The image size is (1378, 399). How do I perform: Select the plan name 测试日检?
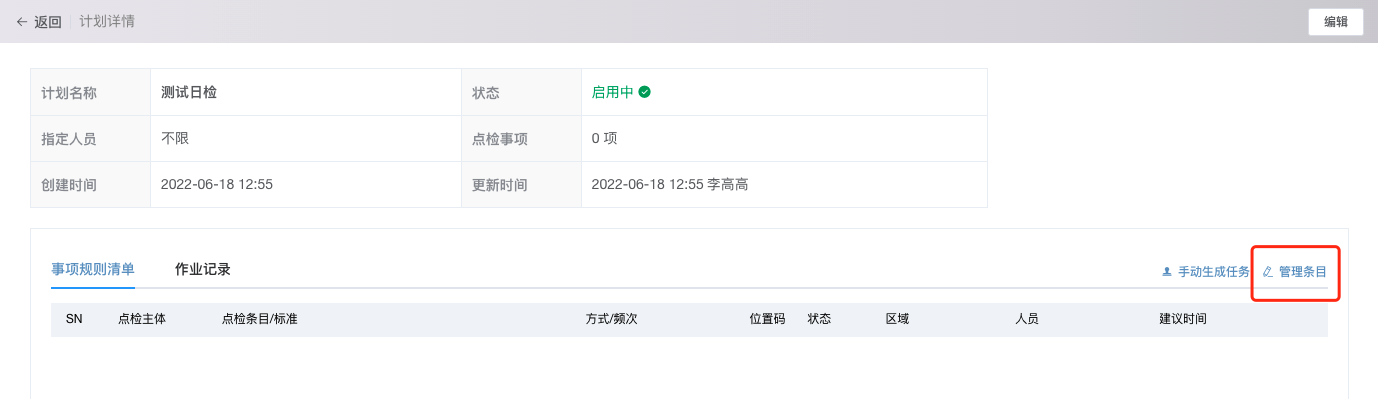[x=189, y=92]
